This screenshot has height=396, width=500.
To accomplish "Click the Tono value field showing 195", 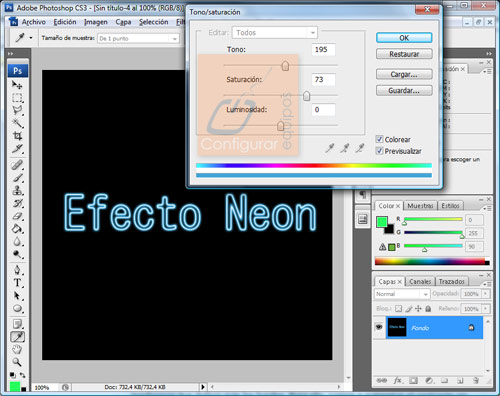I will pyautogui.click(x=323, y=49).
